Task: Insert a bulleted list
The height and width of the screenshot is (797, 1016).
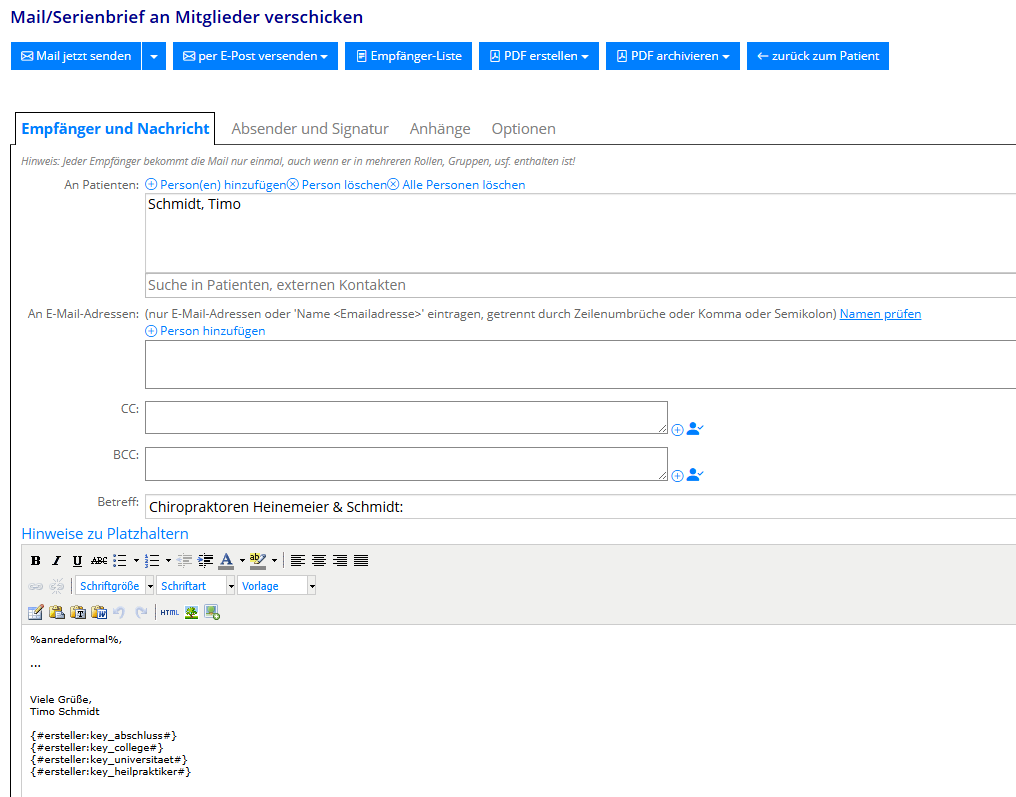Action: point(120,561)
